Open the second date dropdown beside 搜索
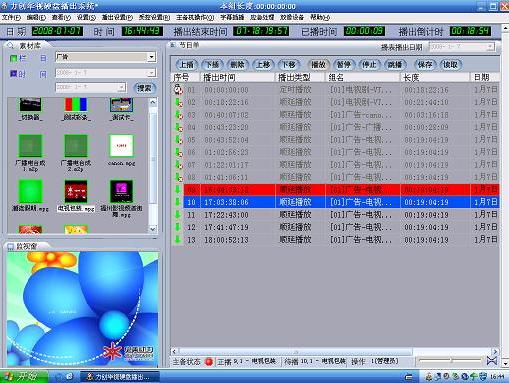 [x=122, y=87]
